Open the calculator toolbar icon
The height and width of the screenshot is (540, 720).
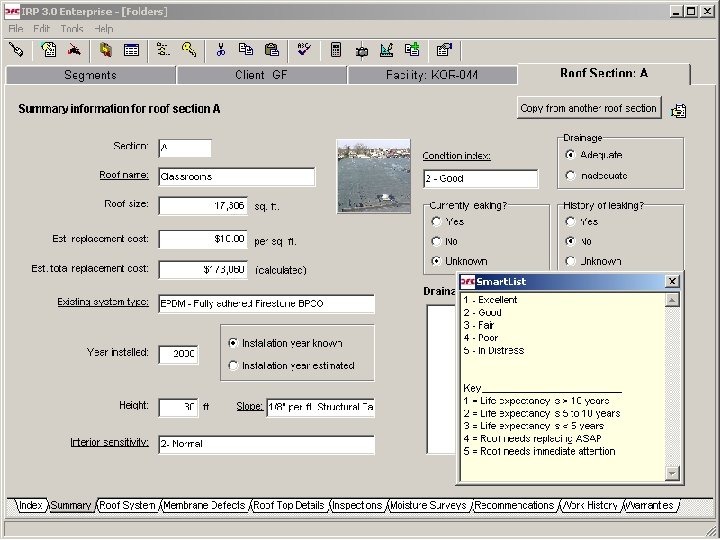click(x=336, y=49)
